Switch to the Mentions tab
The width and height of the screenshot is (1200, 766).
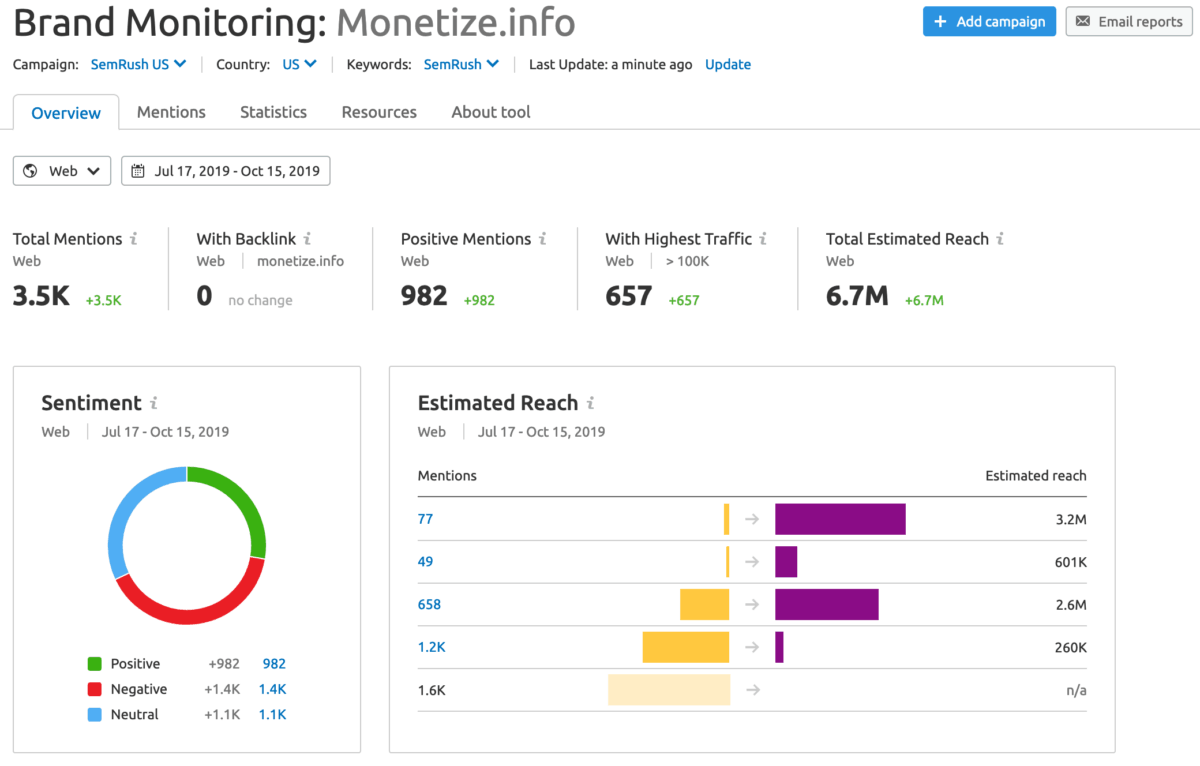coord(171,112)
